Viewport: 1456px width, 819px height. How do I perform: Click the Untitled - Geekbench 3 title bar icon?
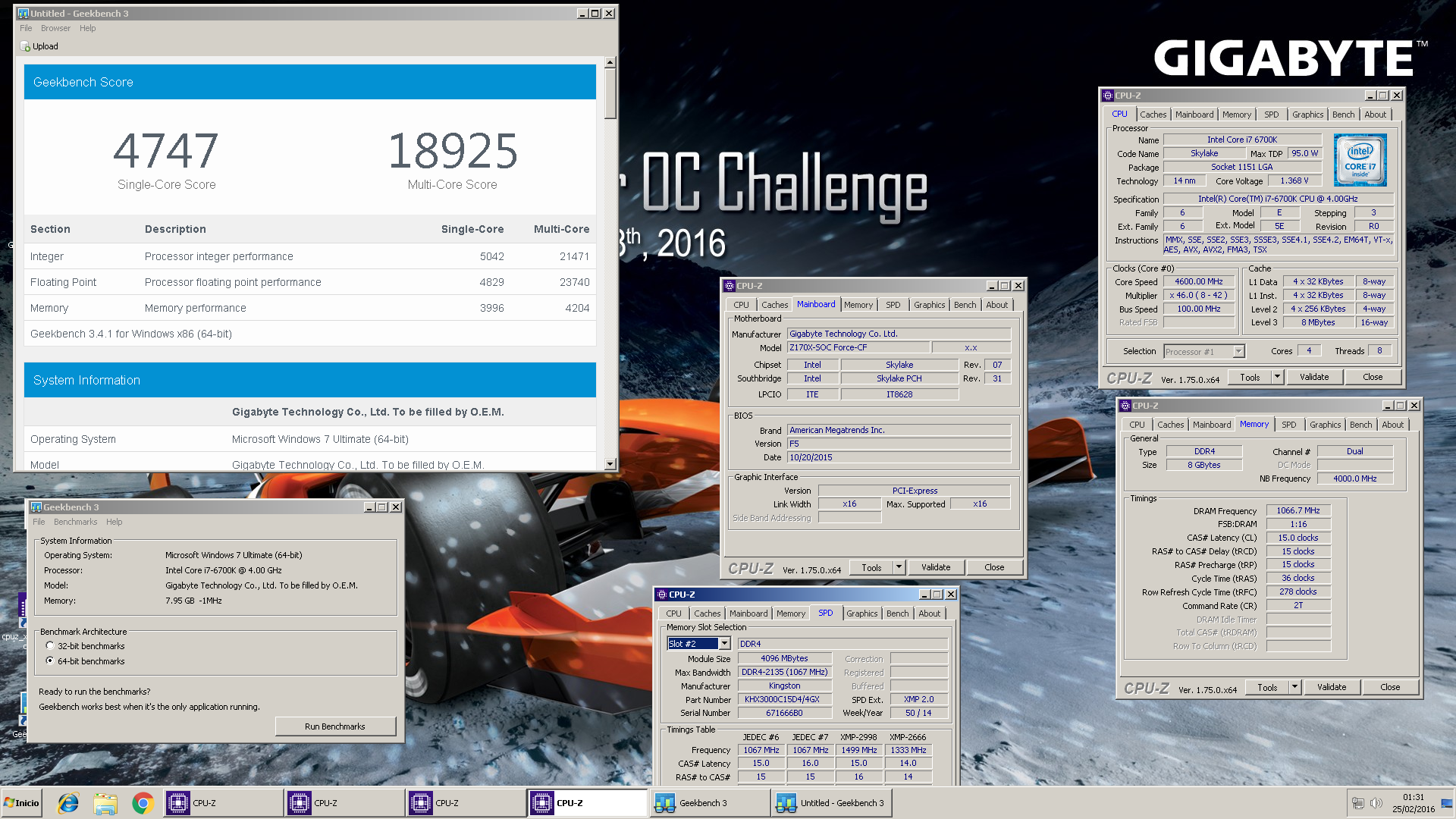coord(24,14)
